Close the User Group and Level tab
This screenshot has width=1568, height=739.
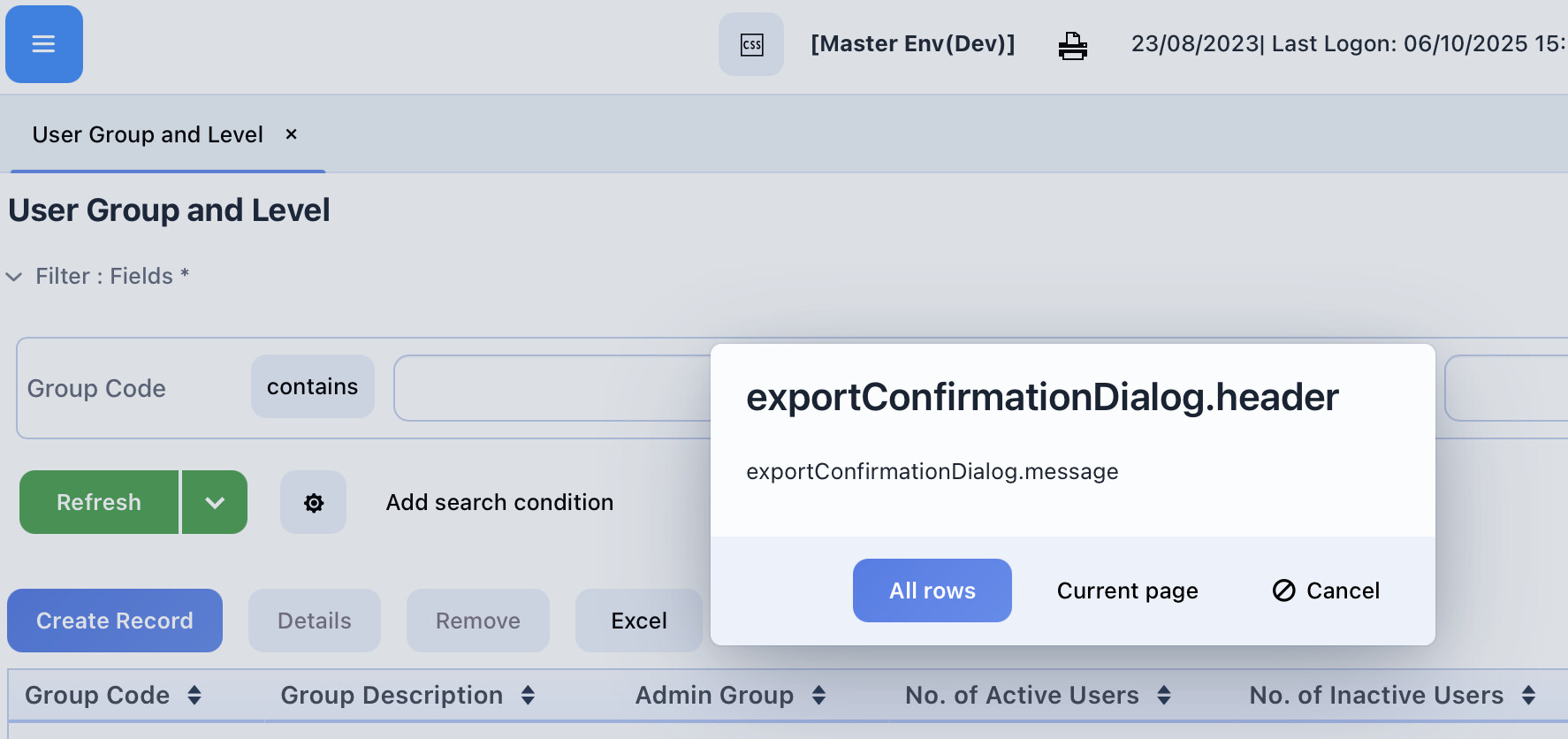tap(291, 134)
